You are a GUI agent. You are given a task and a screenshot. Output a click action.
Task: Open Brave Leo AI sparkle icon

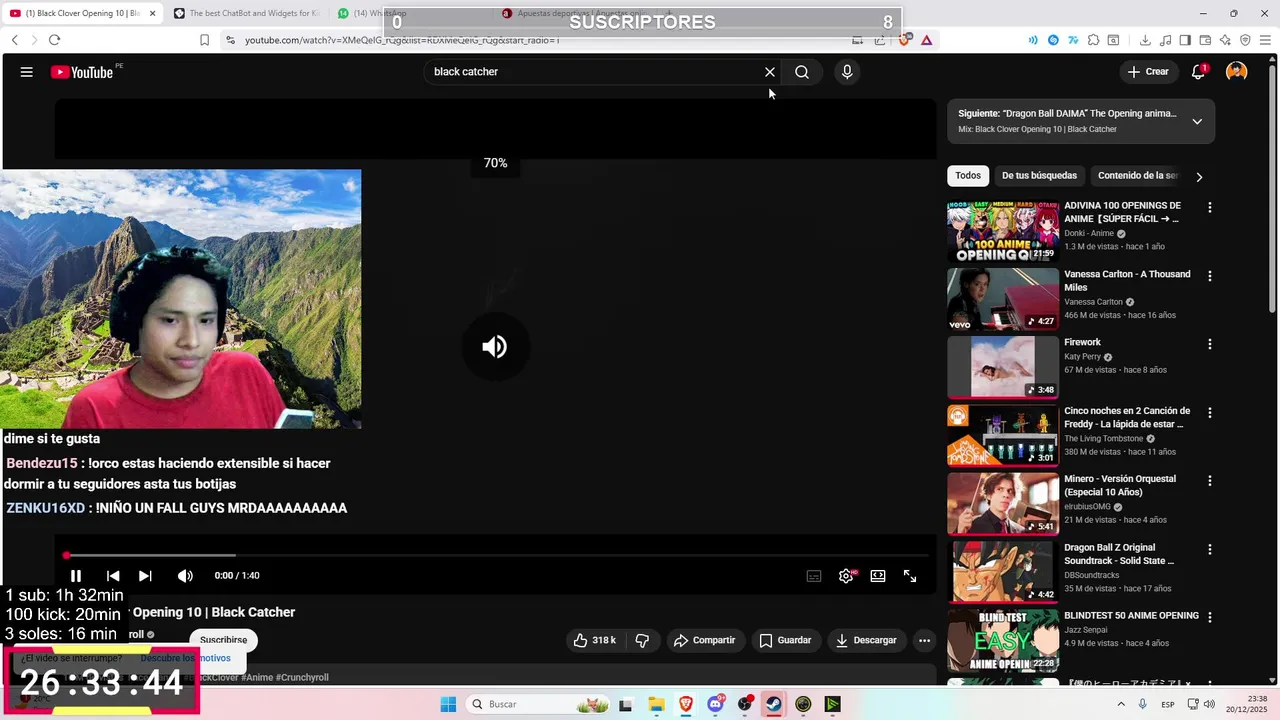point(1225,40)
